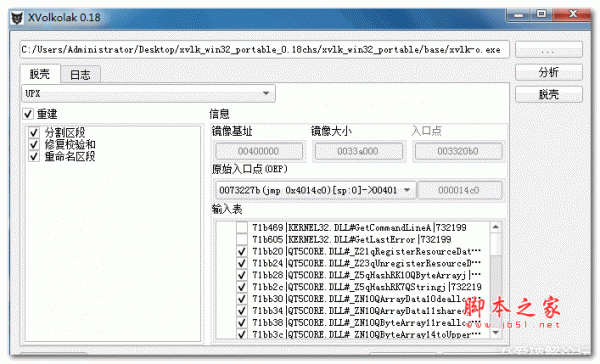Select the row KERNEL32.DLL#GetLastError
600x364 pixels.
click(351, 240)
